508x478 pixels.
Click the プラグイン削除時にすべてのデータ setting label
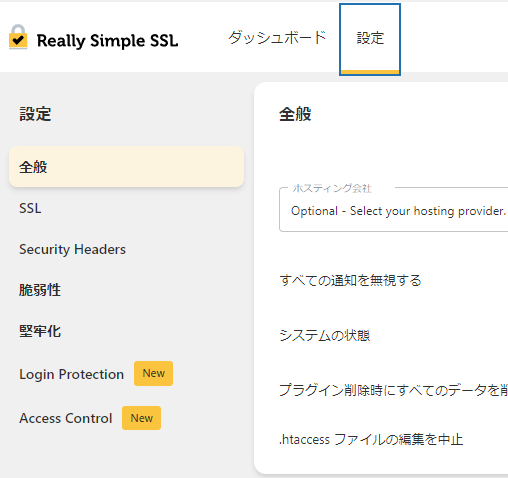tap(394, 390)
